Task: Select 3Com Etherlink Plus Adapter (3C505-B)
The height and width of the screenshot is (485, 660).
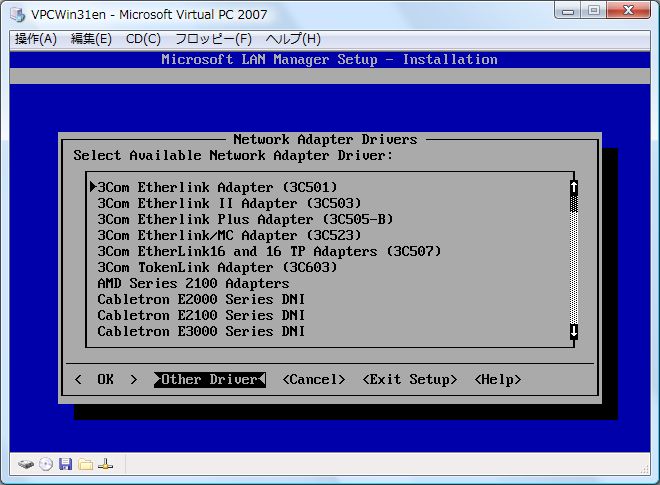Action: [245, 219]
